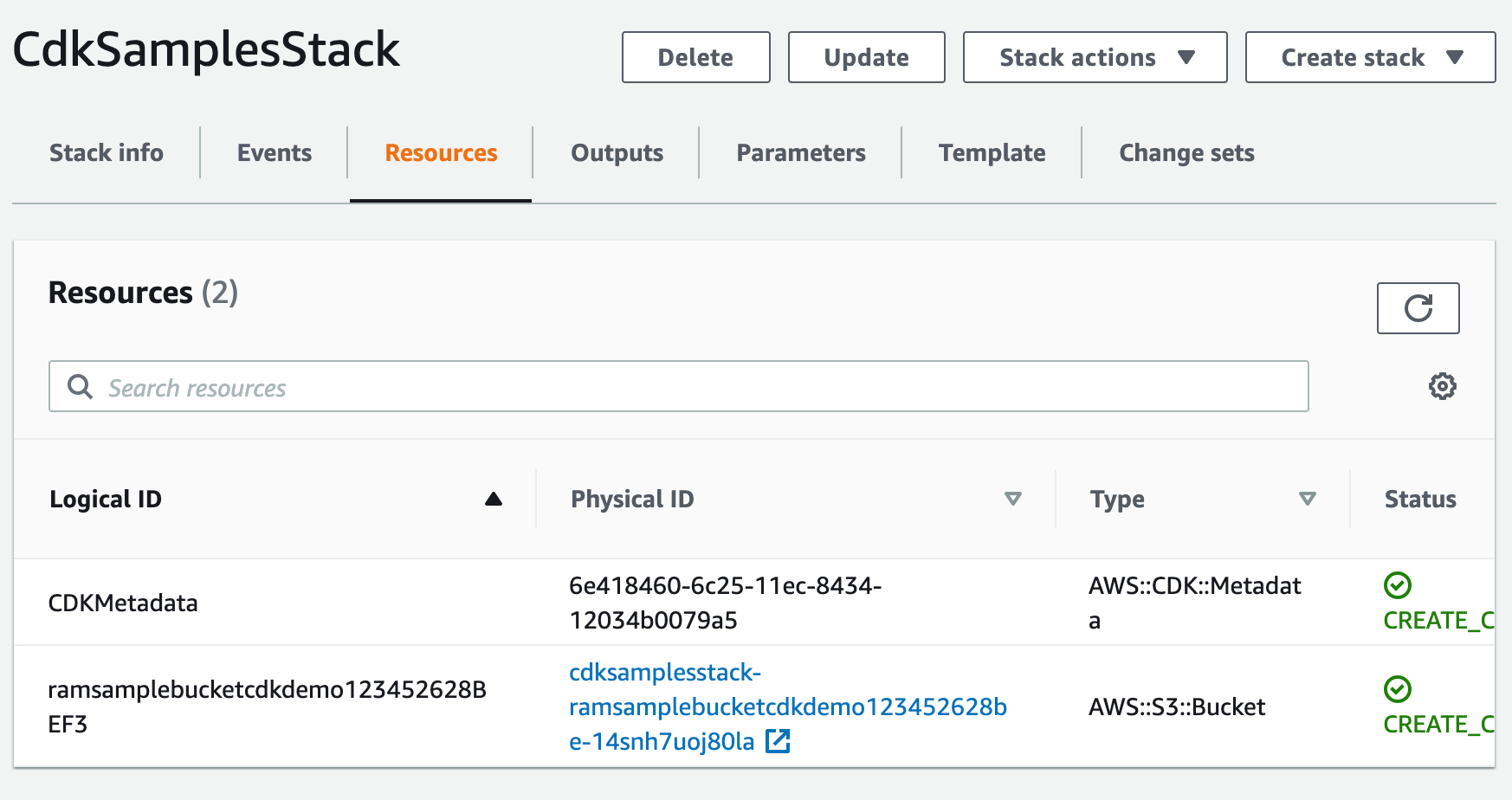
Task: Open the Create stack dropdown
Action: tap(1369, 58)
